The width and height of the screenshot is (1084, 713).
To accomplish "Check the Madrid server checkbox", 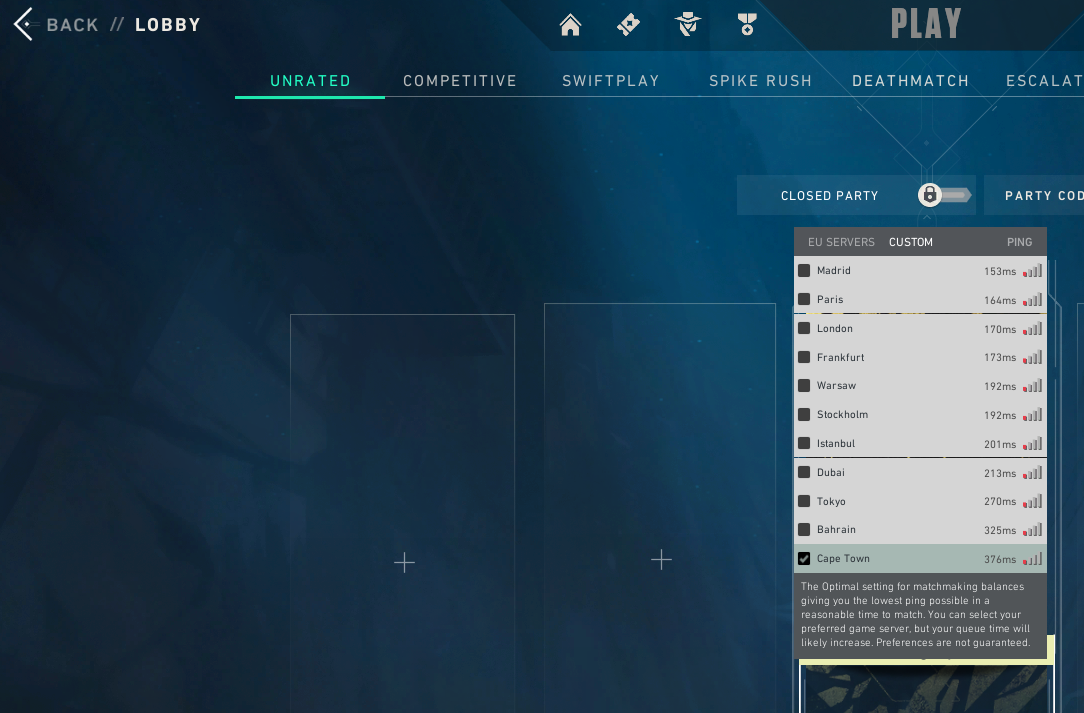I will [x=804, y=270].
